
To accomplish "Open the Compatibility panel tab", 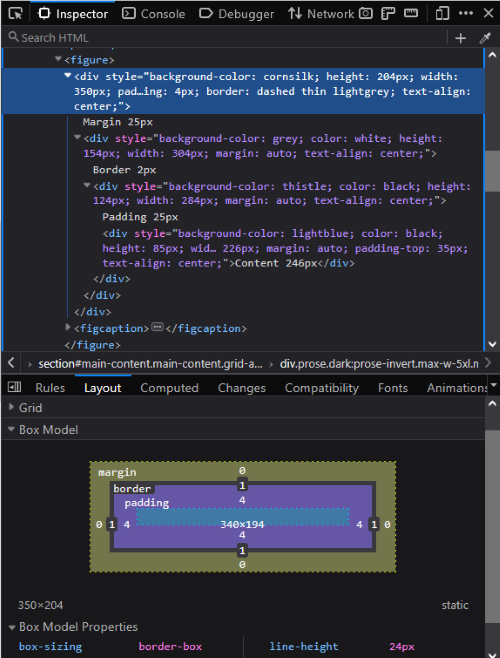I will [x=322, y=388].
